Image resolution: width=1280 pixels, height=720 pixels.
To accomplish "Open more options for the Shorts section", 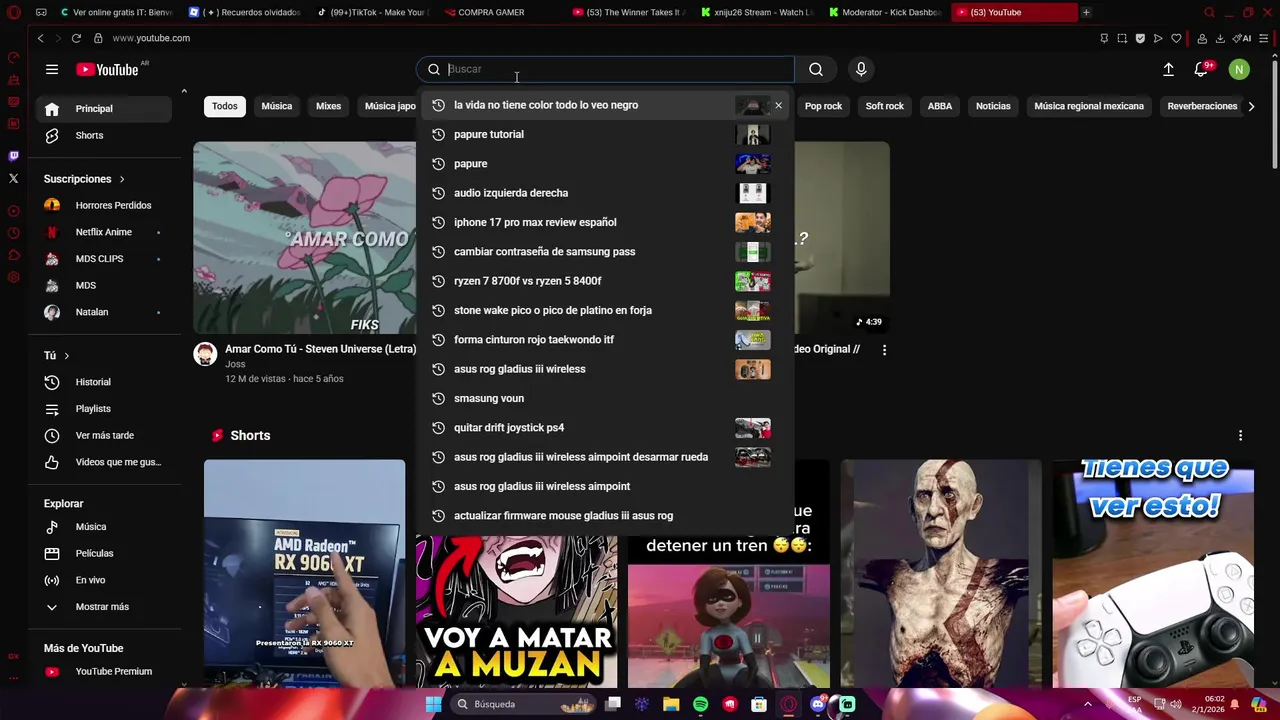I will pos(1240,435).
